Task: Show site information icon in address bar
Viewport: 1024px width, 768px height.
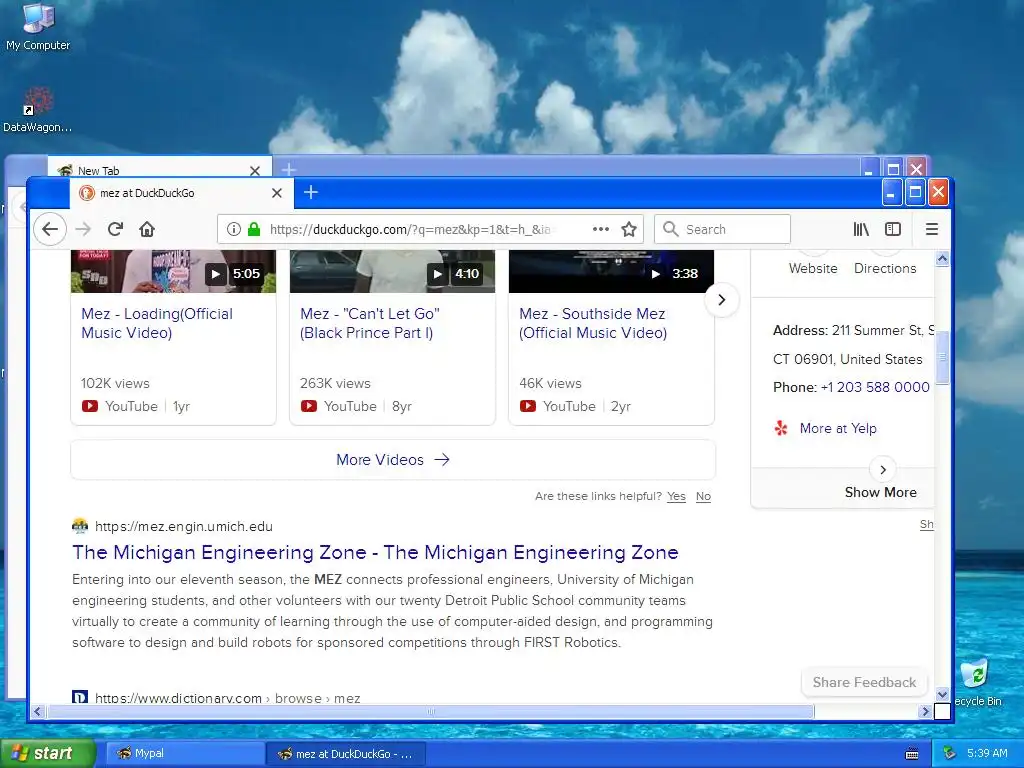Action: coord(233,229)
